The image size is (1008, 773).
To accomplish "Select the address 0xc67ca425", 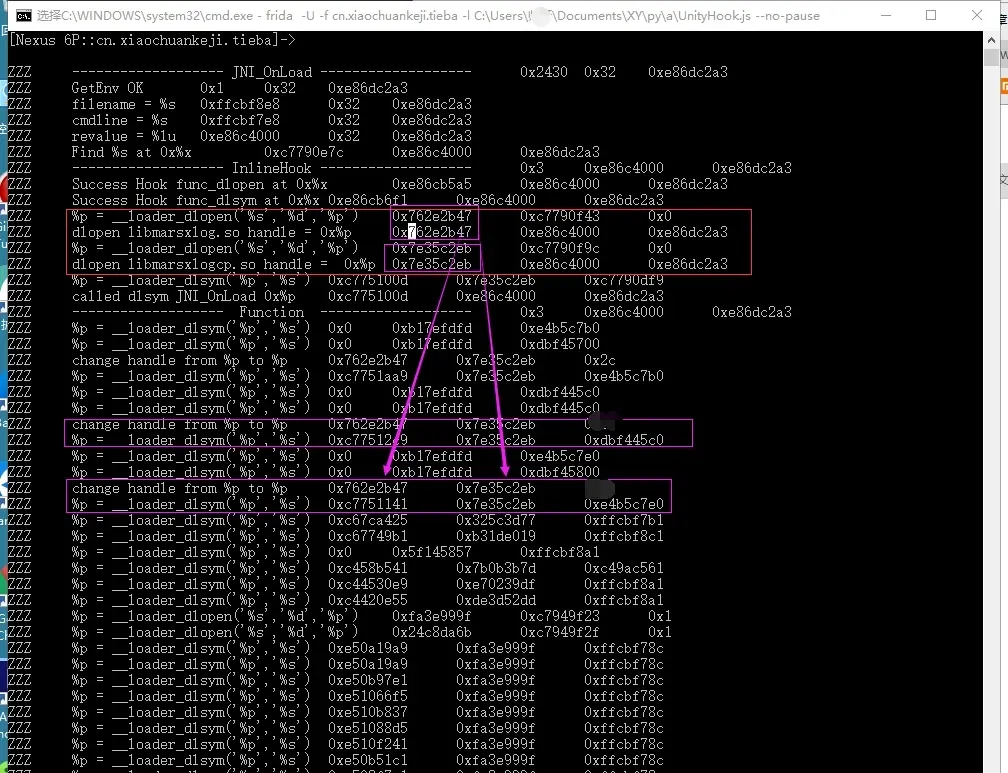I will 368,520.
